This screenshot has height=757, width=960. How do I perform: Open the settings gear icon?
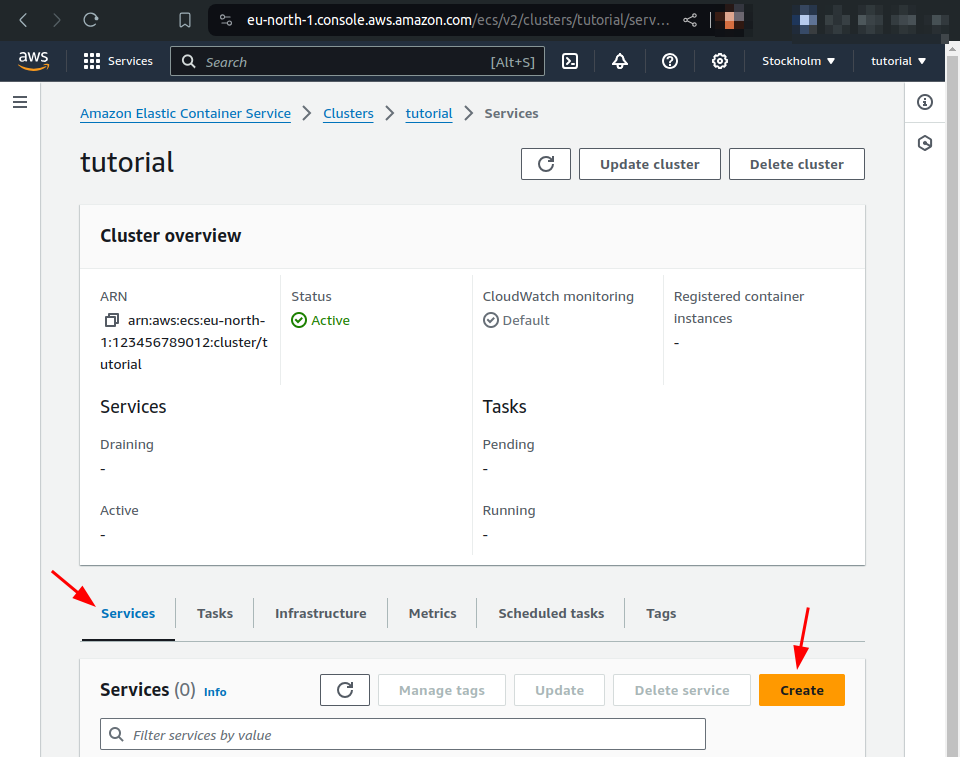pos(720,61)
